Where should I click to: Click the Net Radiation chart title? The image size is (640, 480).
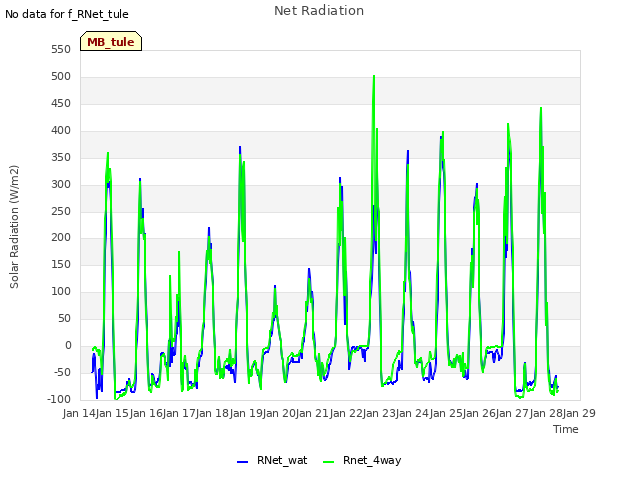point(319,11)
